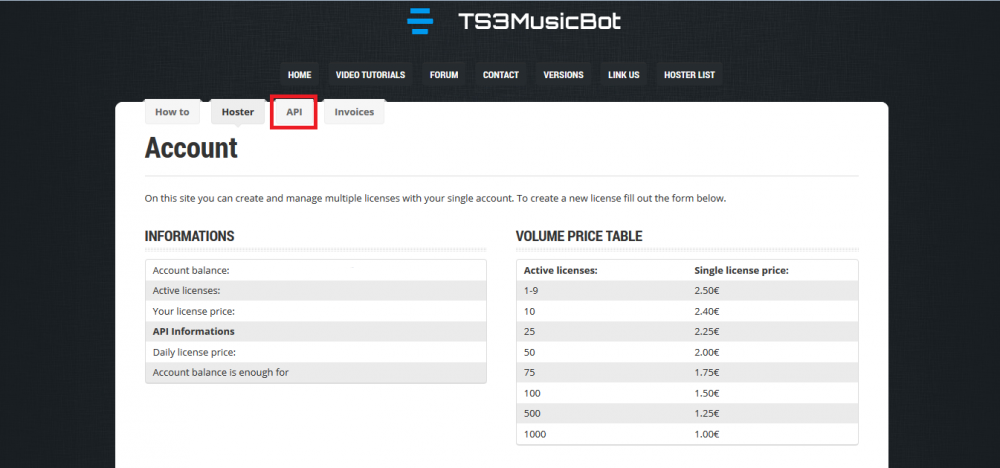Select the 1-9 licenses cell
Viewport: 1000px width, 468px height.
(x=533, y=291)
